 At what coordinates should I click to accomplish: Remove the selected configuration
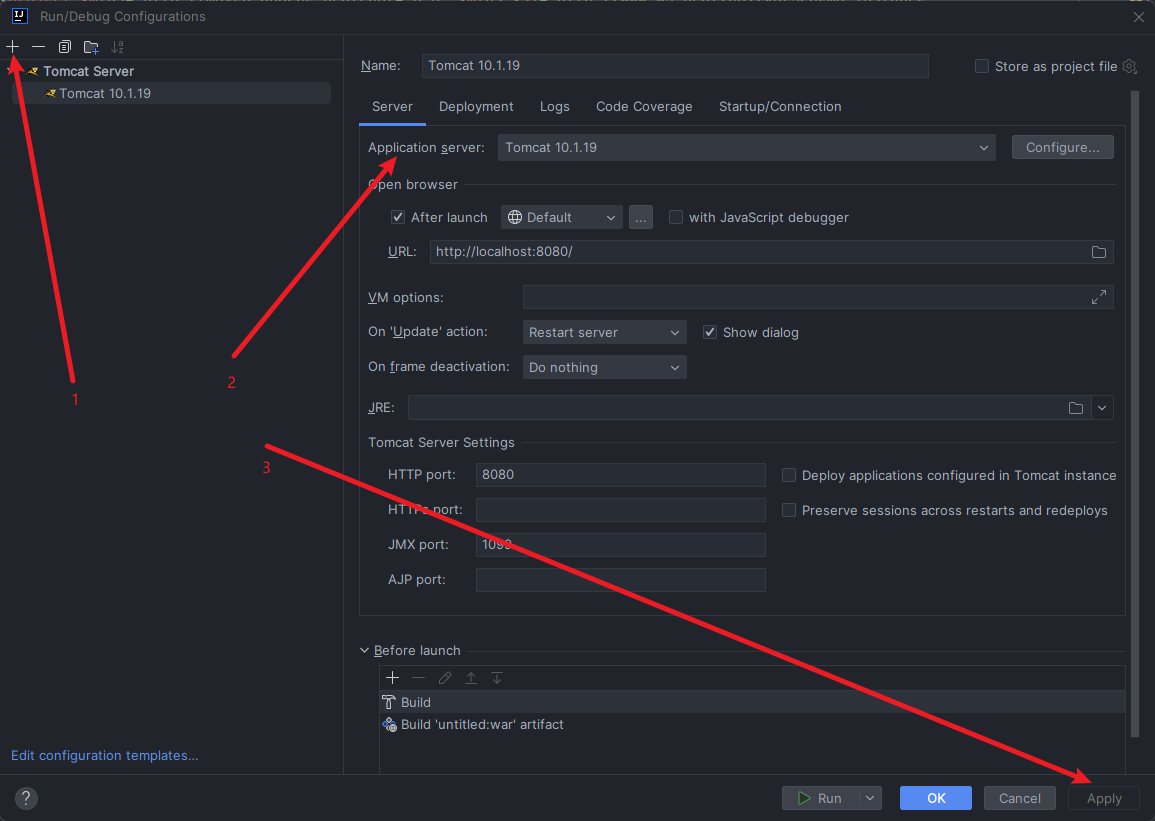coord(38,46)
